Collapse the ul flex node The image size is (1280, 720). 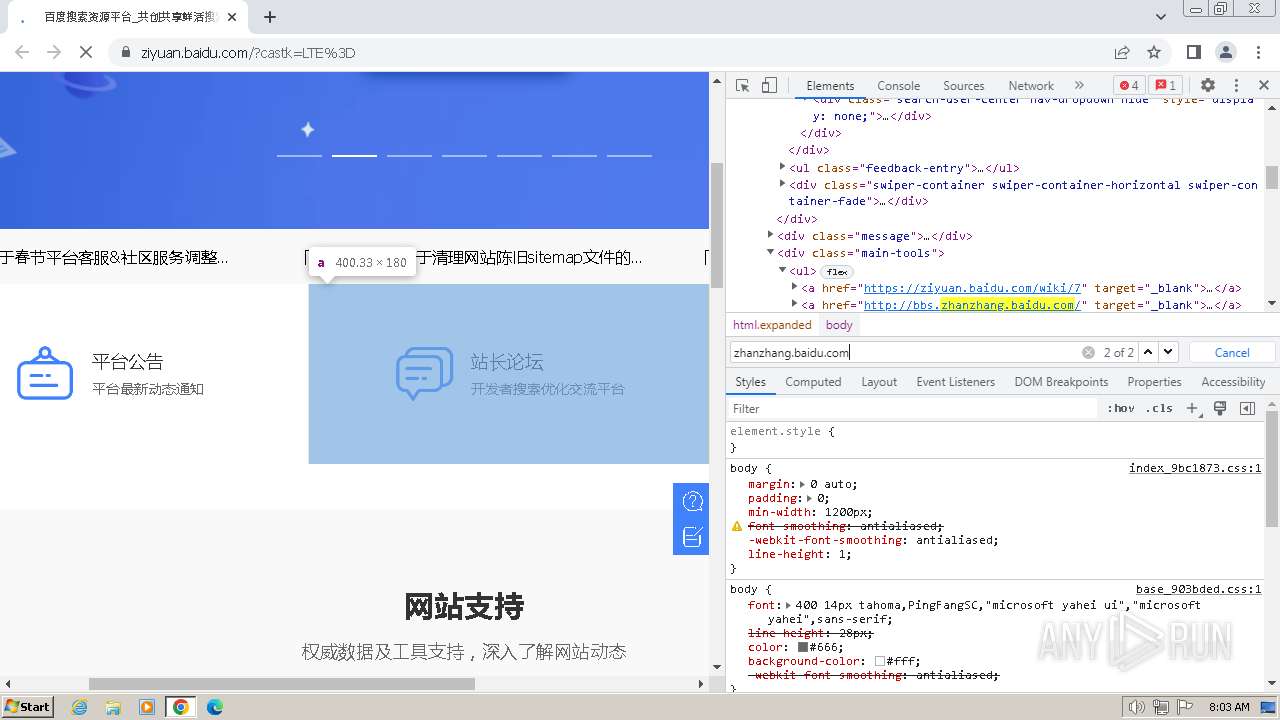coord(783,270)
